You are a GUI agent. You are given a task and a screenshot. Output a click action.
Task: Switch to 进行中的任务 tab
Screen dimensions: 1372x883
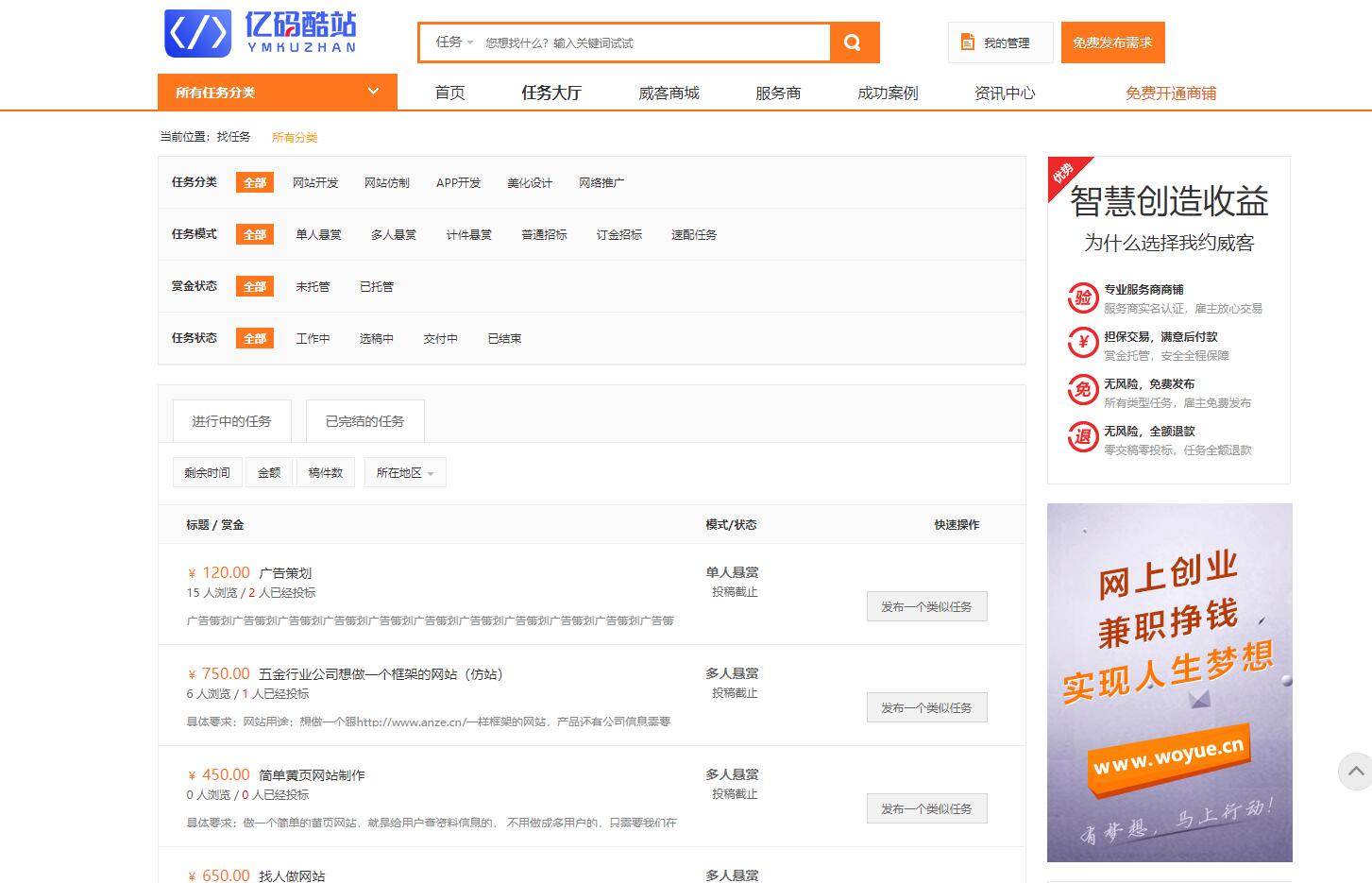tap(231, 421)
